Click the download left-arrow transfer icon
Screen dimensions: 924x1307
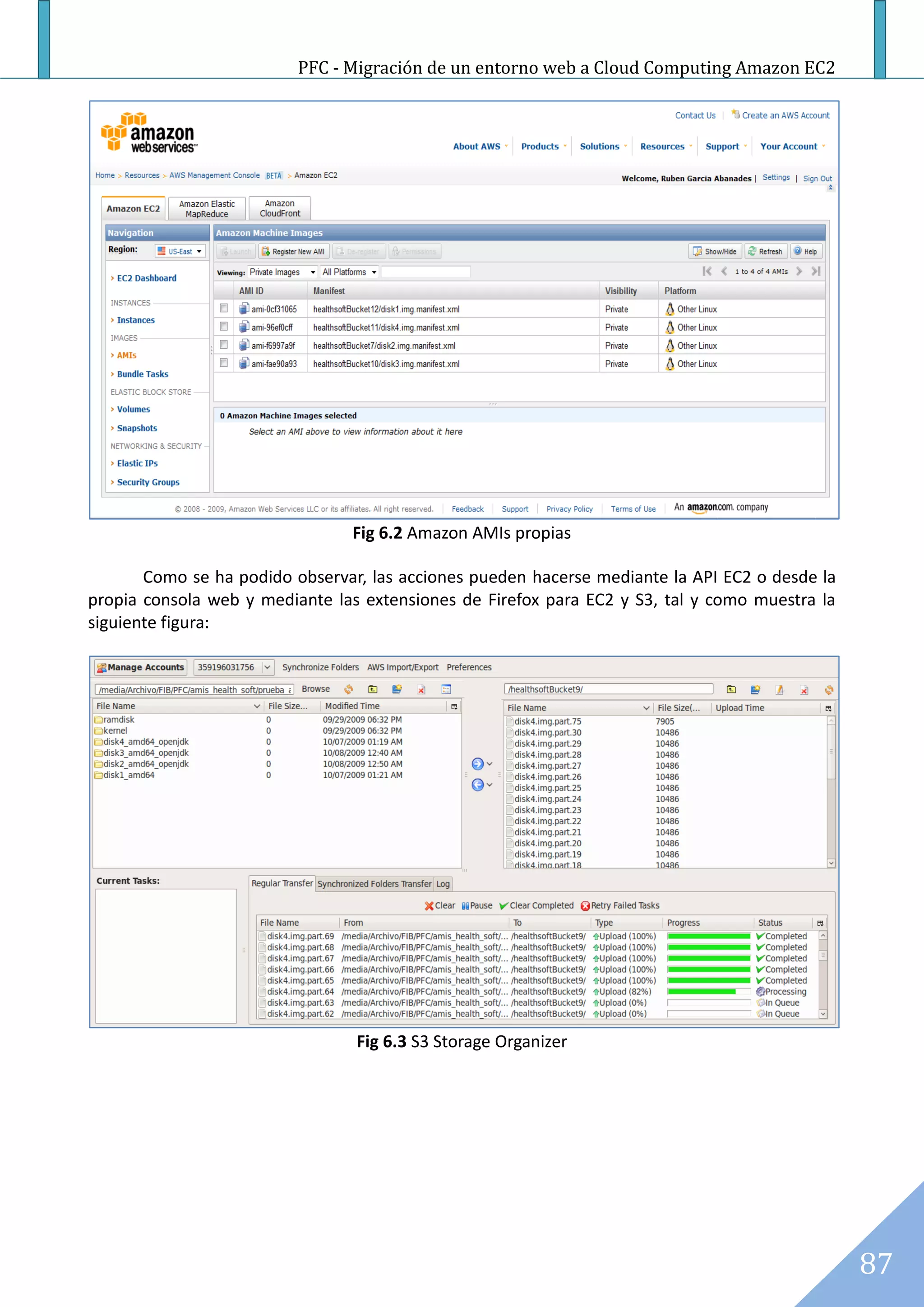[478, 785]
